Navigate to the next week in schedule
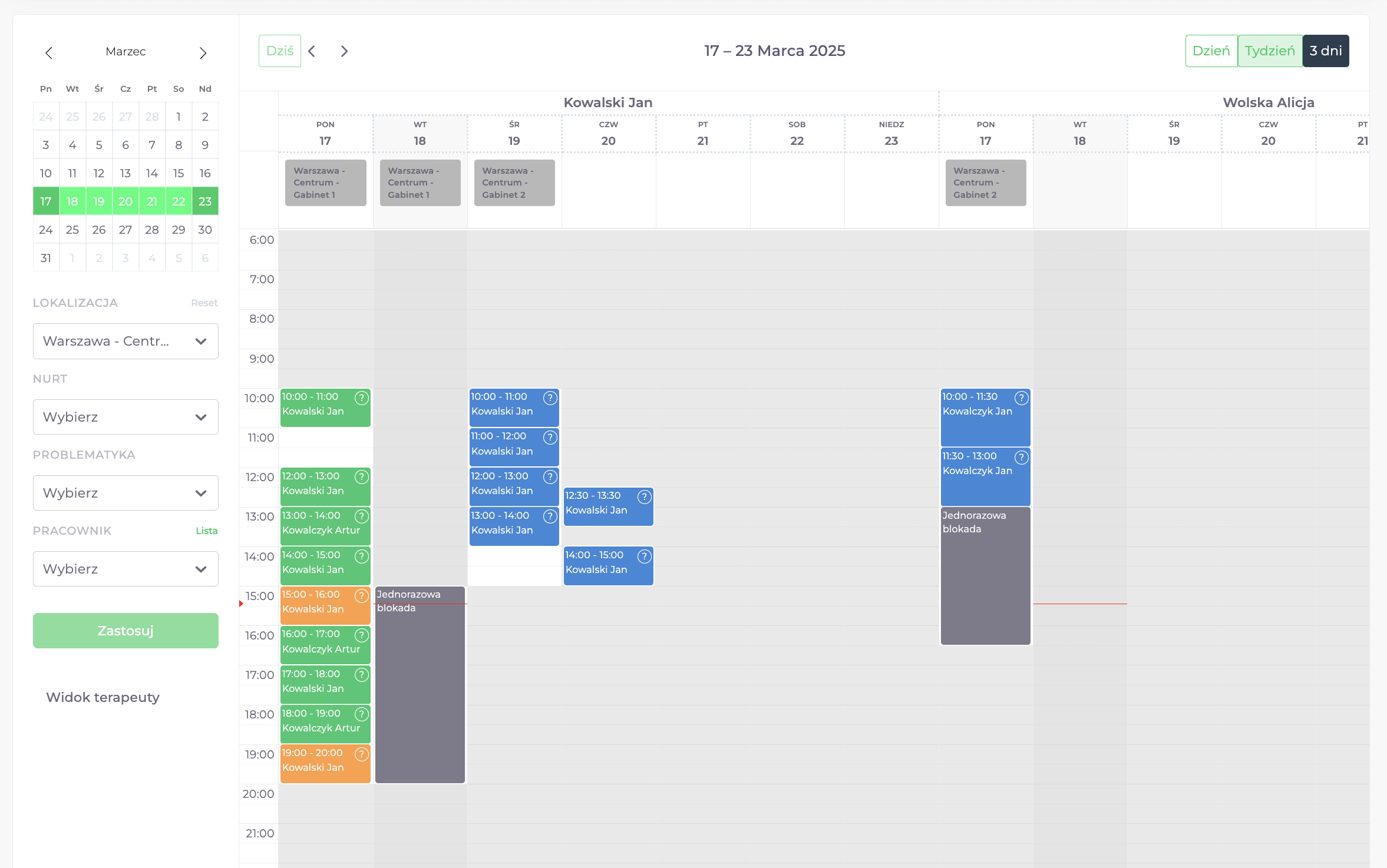 (345, 51)
